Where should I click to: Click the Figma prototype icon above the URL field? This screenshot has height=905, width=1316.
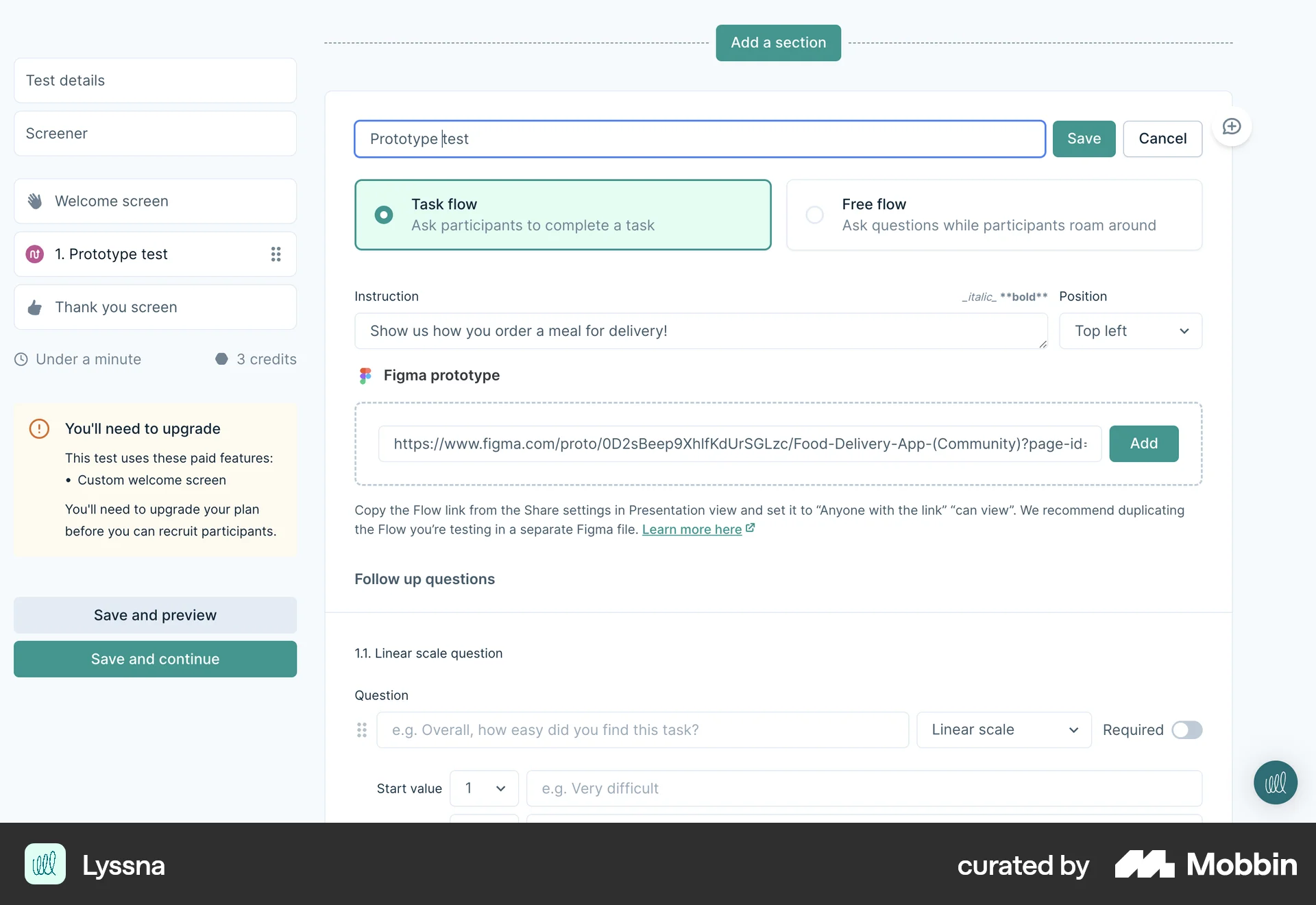point(364,375)
